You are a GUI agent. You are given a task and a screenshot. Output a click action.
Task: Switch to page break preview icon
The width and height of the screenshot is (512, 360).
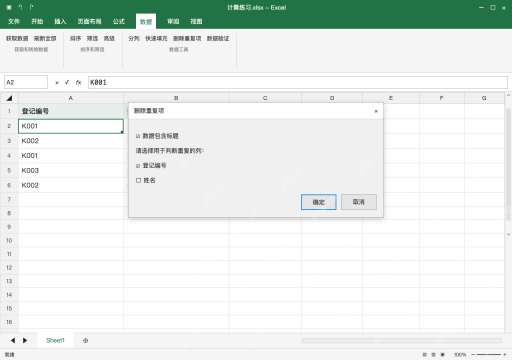tap(443, 354)
